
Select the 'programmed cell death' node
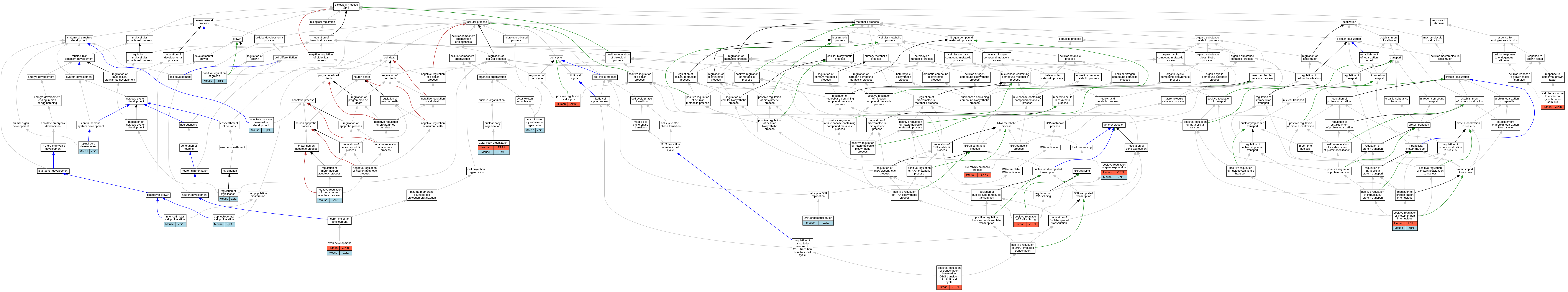[329, 77]
